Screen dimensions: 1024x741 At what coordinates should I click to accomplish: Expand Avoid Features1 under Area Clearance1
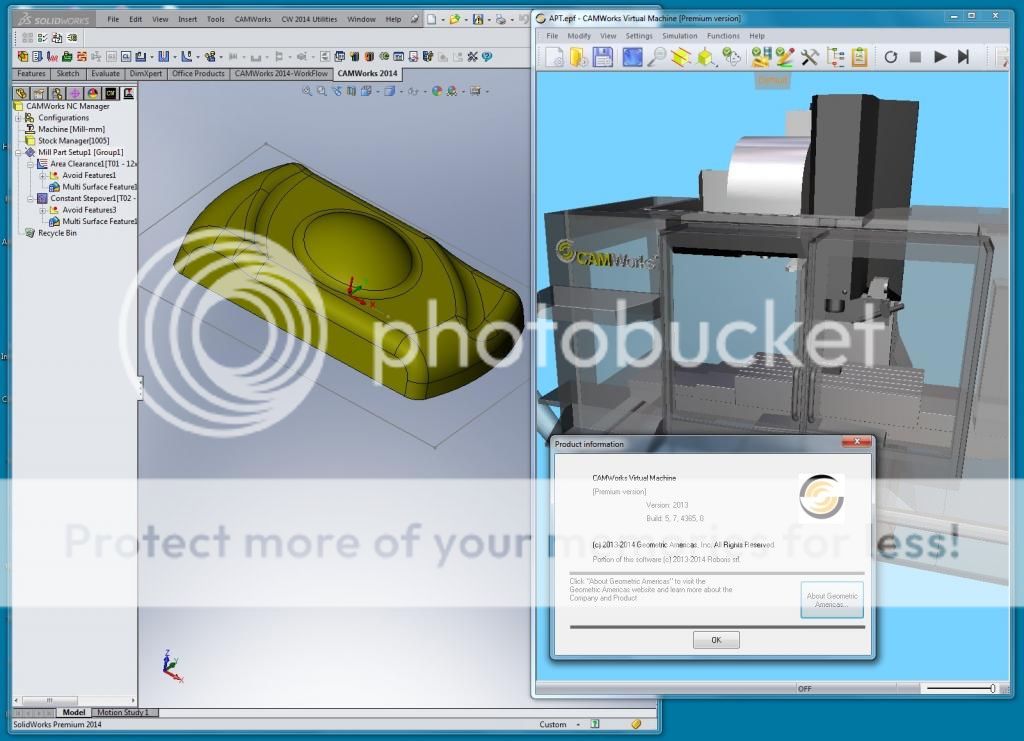(42, 176)
